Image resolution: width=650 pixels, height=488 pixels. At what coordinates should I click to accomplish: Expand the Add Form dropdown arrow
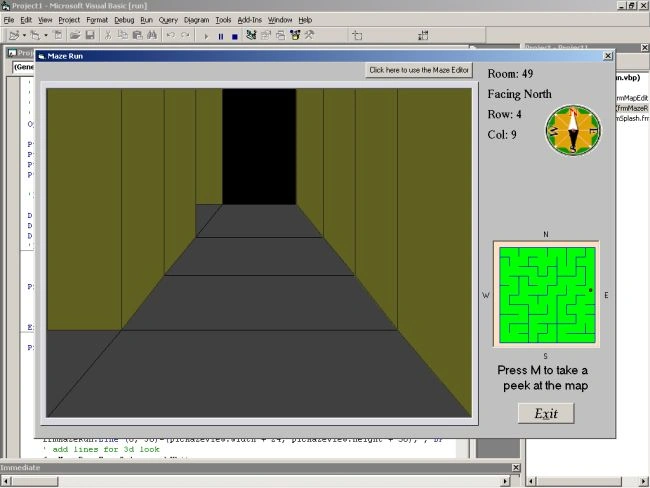[x=46, y=36]
